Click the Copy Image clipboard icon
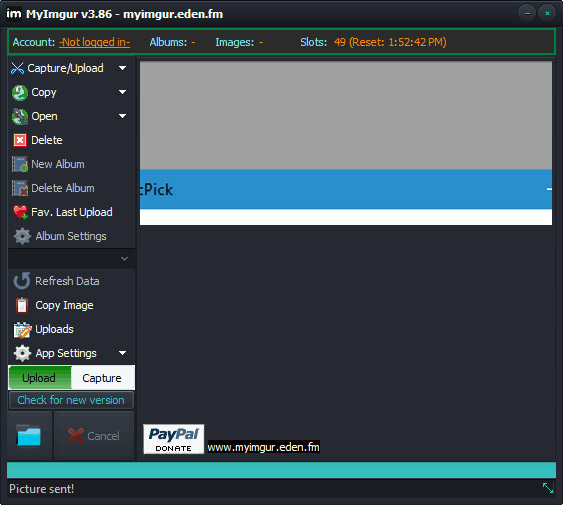The height and width of the screenshot is (505, 563). (22, 305)
